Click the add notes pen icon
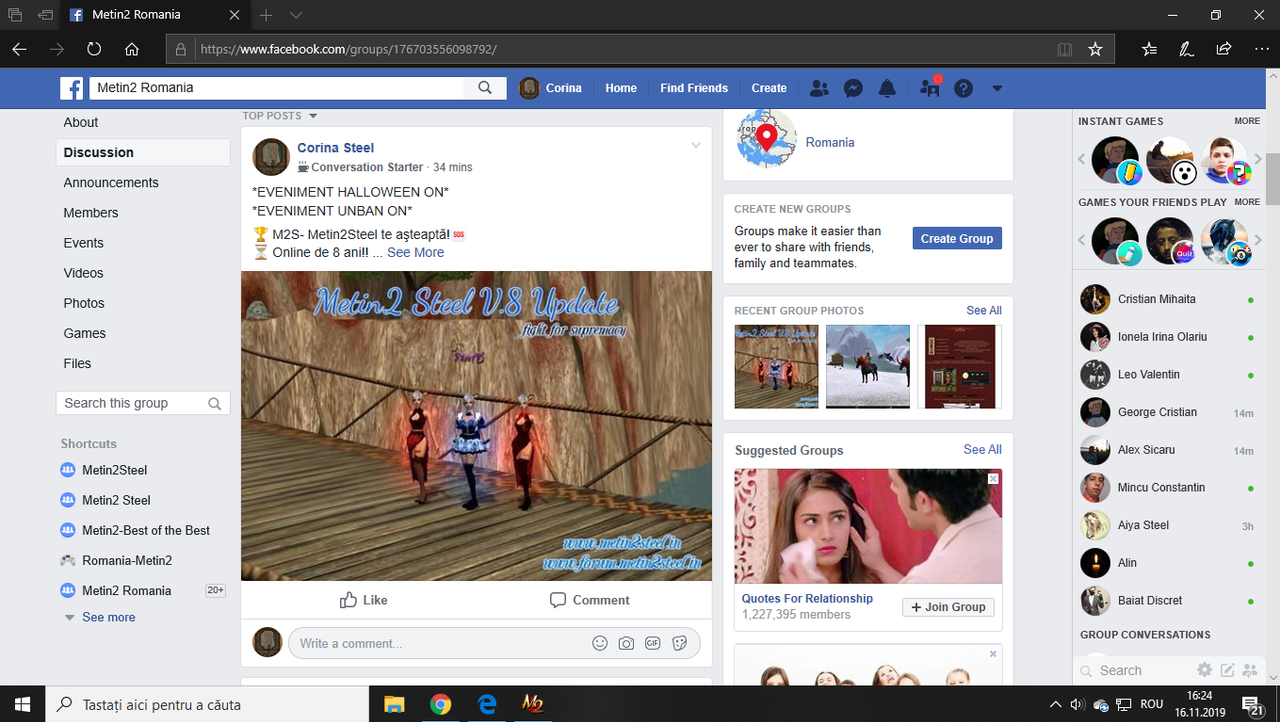This screenshot has width=1280, height=722. pyautogui.click(x=1186, y=48)
